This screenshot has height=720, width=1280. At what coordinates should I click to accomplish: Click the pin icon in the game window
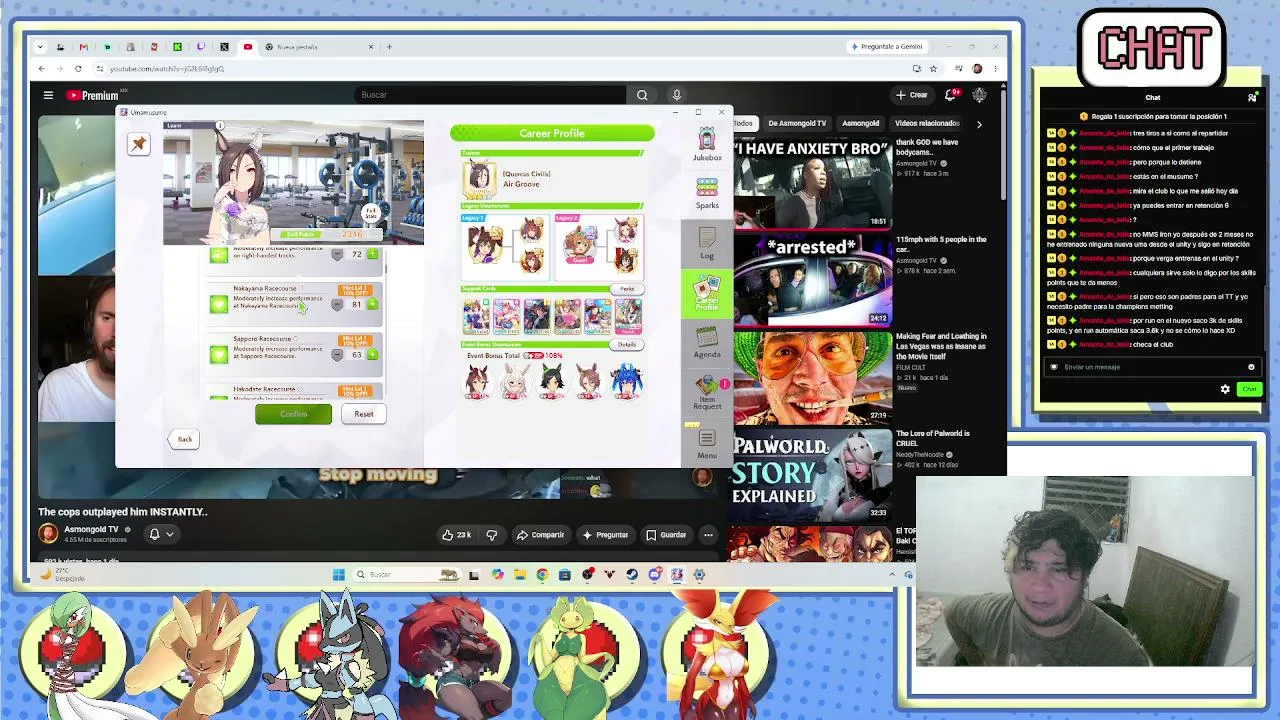tap(139, 144)
